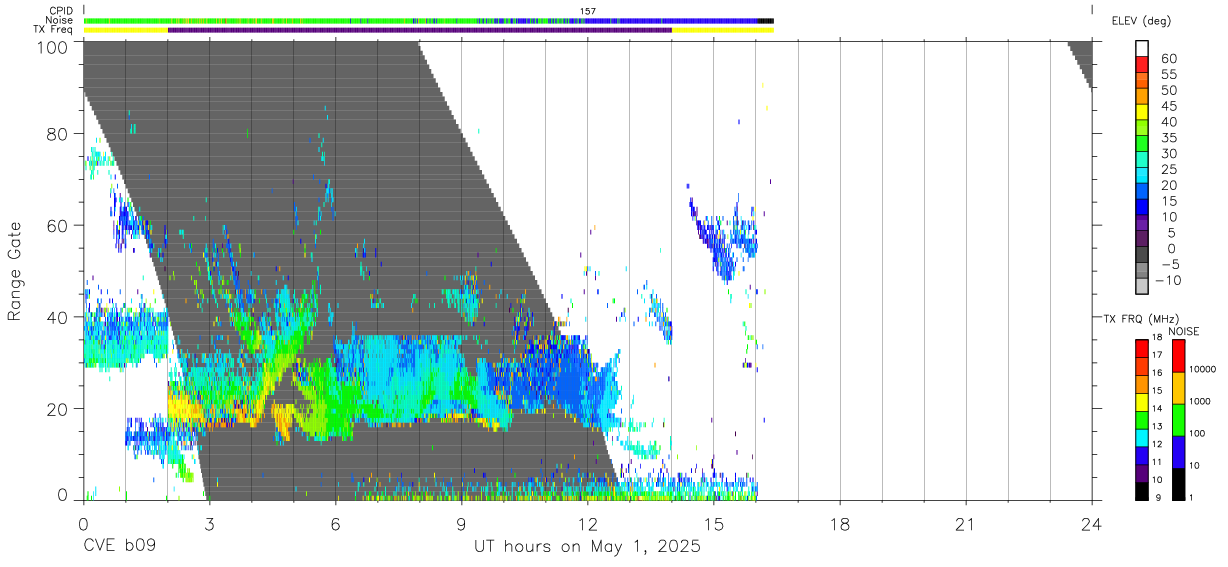The height and width of the screenshot is (567, 1228).
Task: Click the 'TX Freq' row label
Action: (53, 30)
